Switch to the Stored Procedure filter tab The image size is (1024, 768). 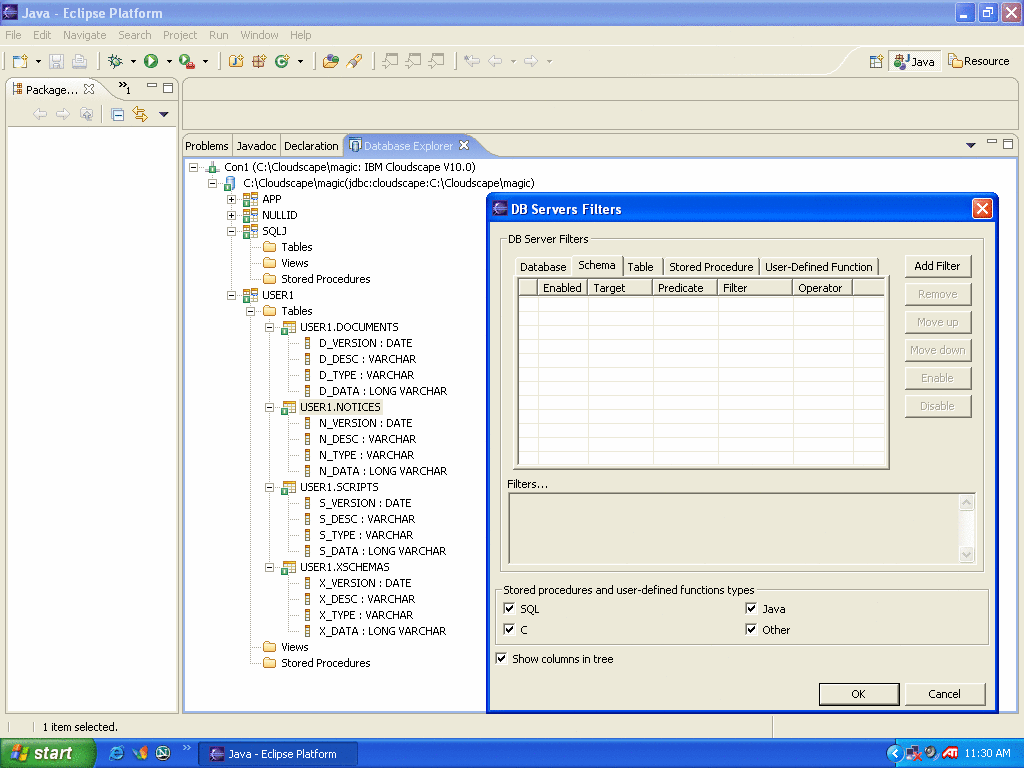tap(710, 267)
